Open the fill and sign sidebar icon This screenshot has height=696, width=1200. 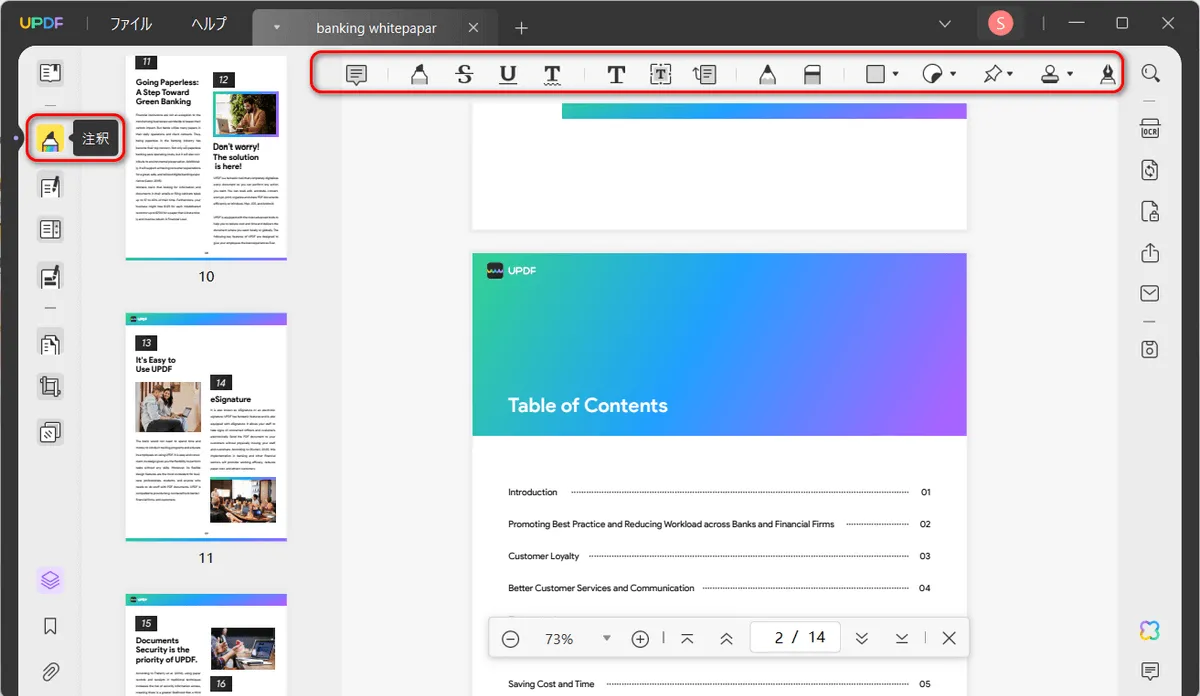point(50,276)
